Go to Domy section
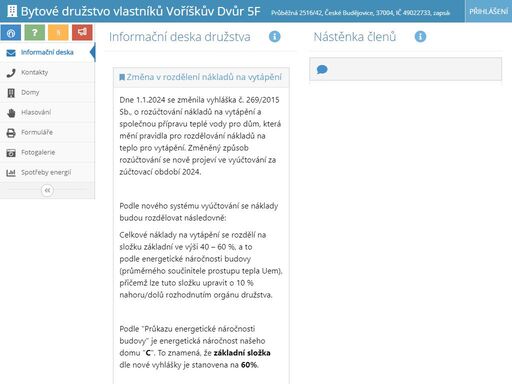This screenshot has width=512, height=384. pyautogui.click(x=47, y=92)
